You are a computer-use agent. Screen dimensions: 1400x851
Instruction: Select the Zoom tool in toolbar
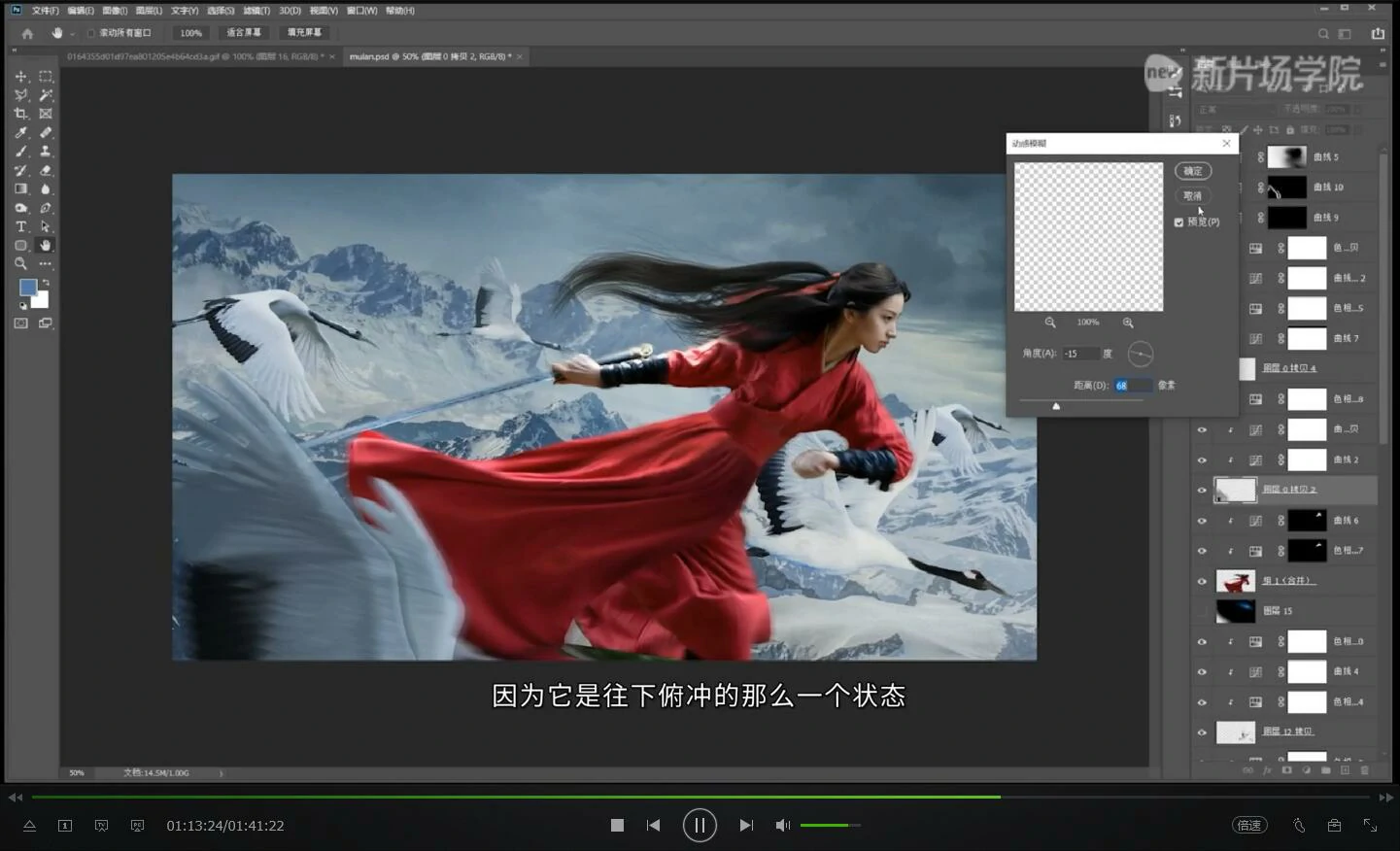tap(20, 263)
